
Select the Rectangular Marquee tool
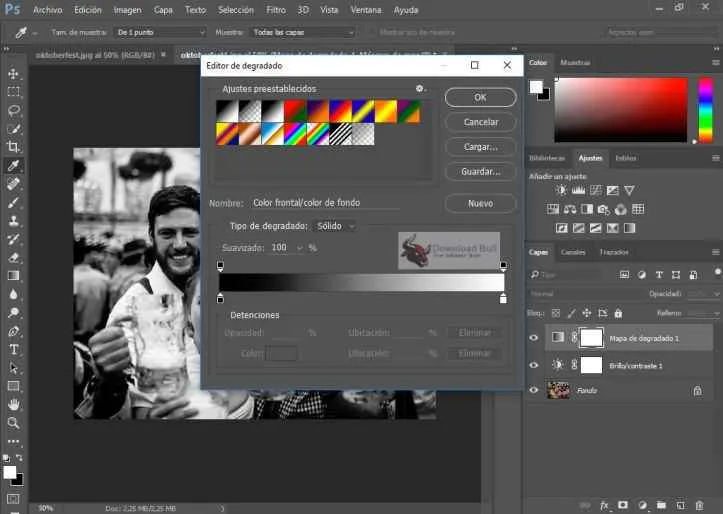(x=13, y=91)
